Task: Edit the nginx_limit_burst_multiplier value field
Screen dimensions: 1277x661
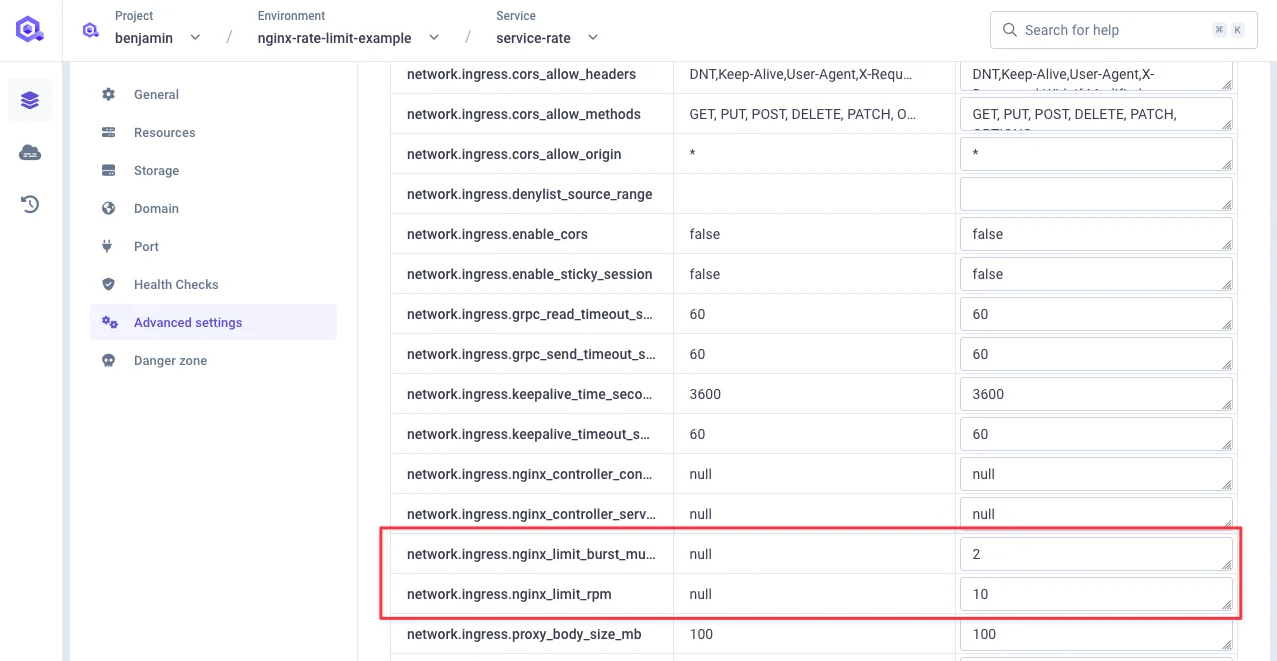Action: (1096, 554)
